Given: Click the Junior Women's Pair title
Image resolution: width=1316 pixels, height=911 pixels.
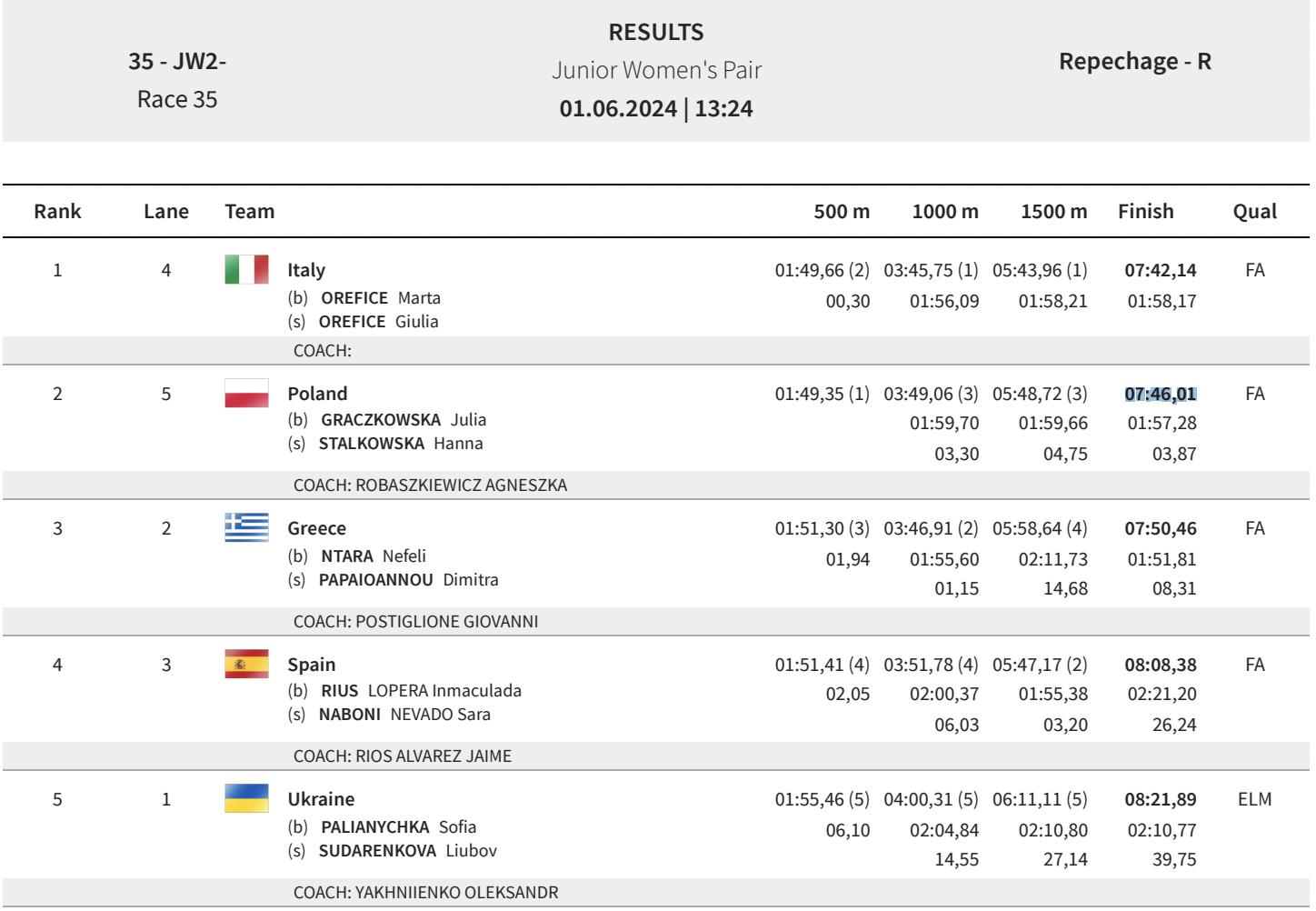Looking at the screenshot, I should tap(656, 70).
